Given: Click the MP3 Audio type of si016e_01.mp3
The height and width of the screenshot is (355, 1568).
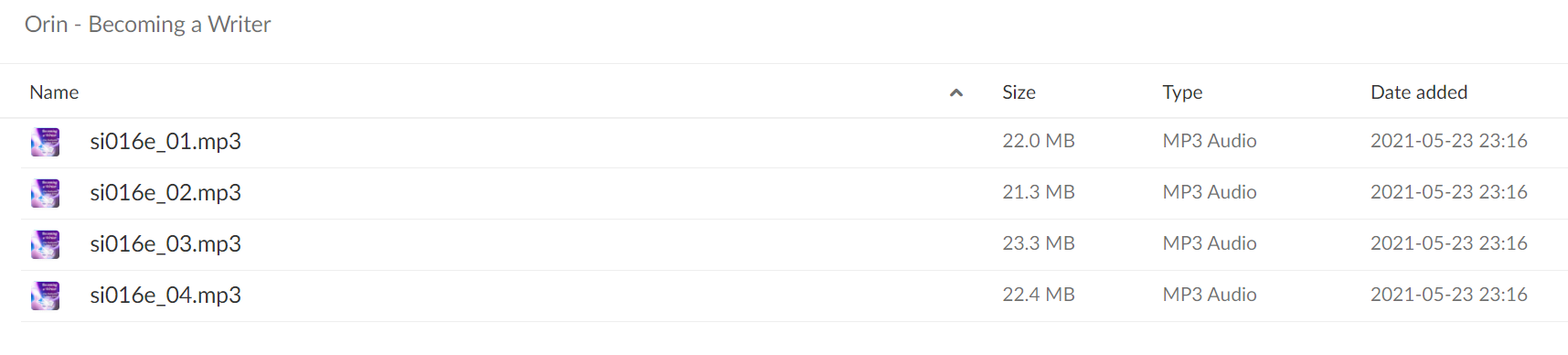Looking at the screenshot, I should (1210, 141).
